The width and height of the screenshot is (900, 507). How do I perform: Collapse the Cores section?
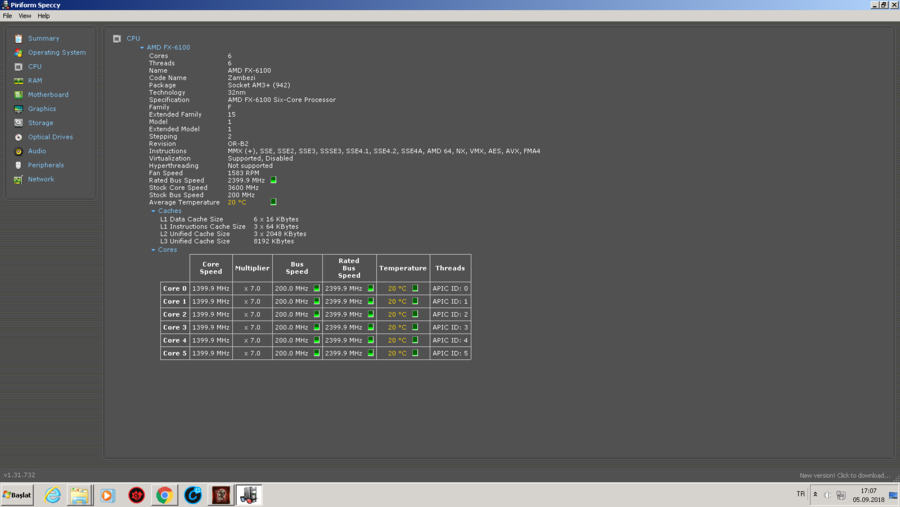pos(153,250)
